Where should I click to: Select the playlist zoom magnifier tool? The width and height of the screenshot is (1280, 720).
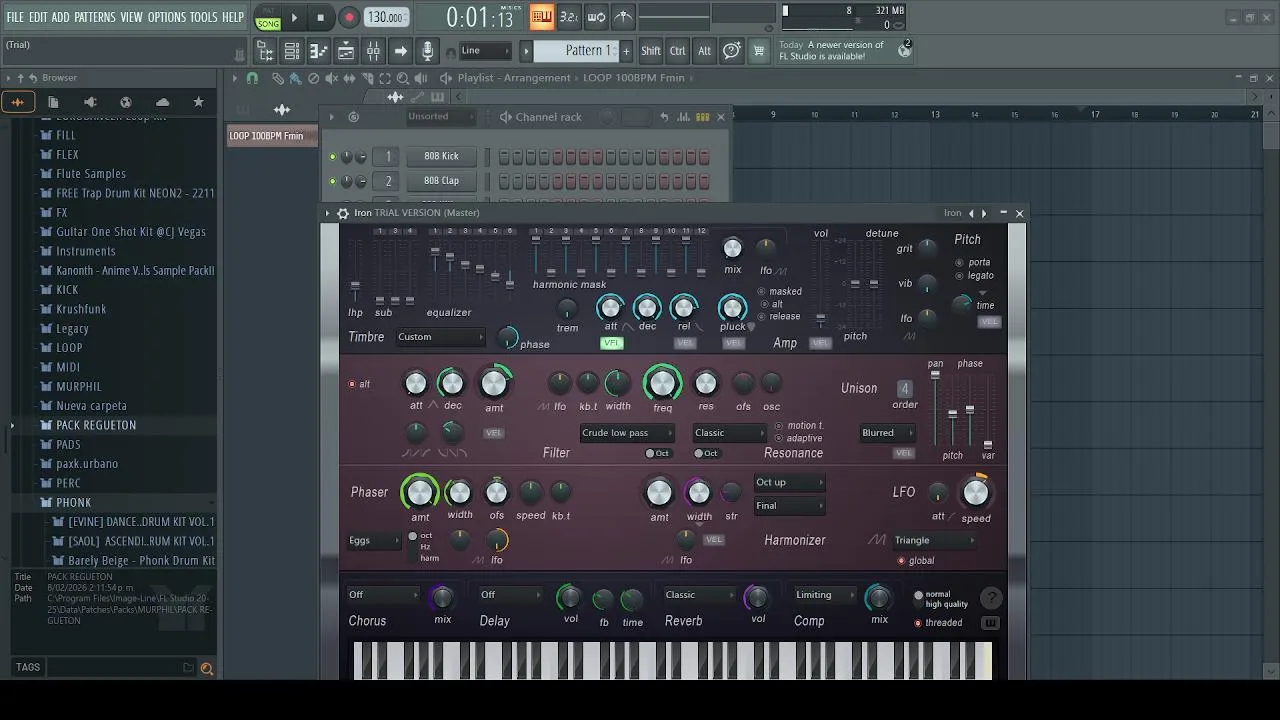tap(403, 78)
